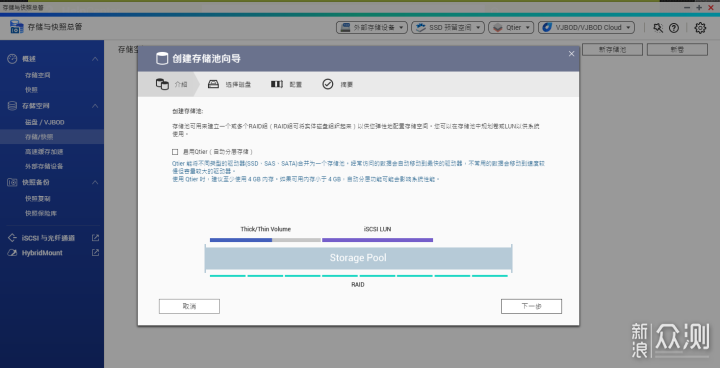Collapse the 快照备份 section using its chevron

(x=95, y=182)
